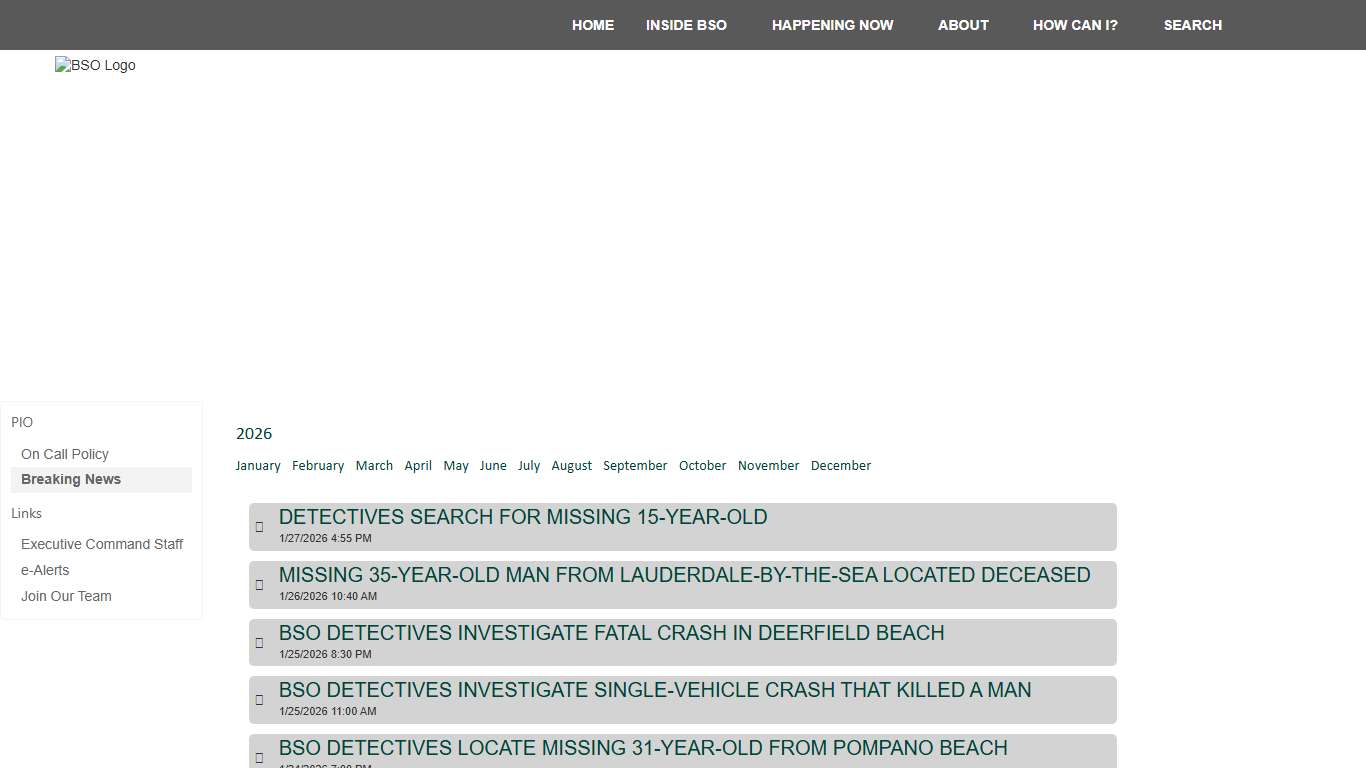1366x768 pixels.
Task: Go to the e-Alerts page
Action: click(x=45, y=571)
